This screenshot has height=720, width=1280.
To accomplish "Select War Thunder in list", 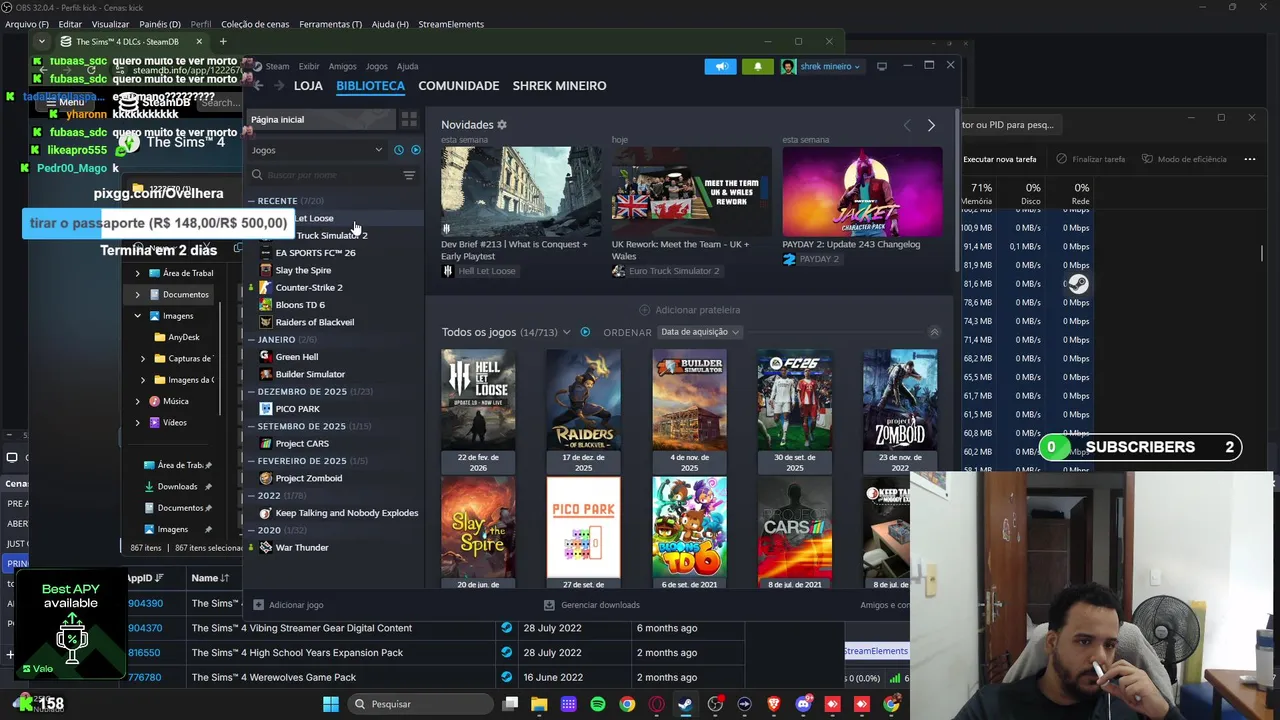I will (301, 548).
